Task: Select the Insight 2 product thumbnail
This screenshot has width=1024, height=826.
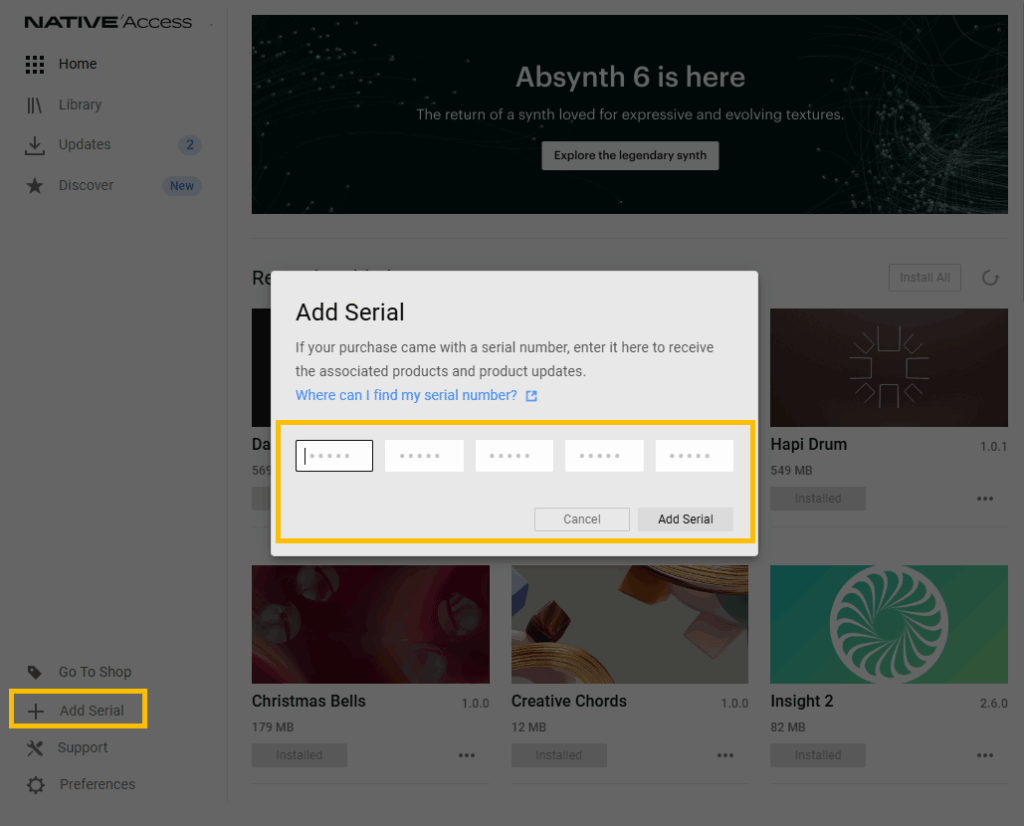Action: [888, 624]
